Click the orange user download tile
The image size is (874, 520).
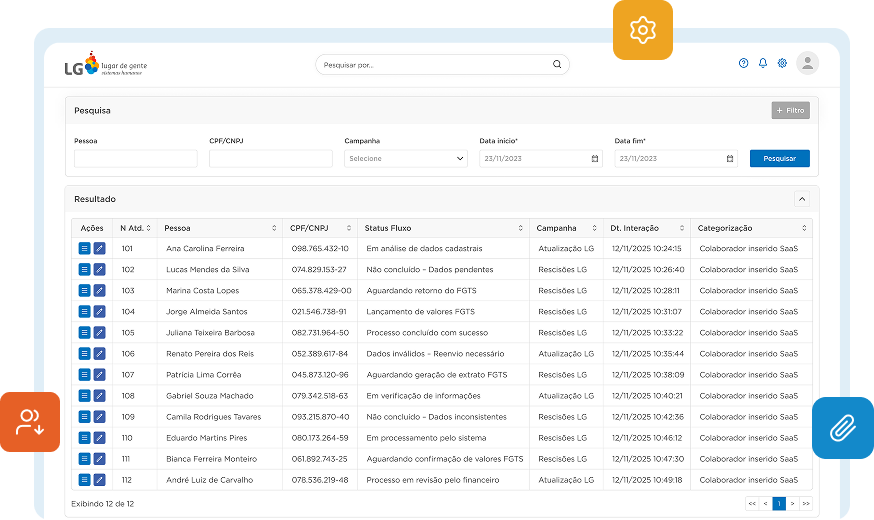tap(29, 422)
